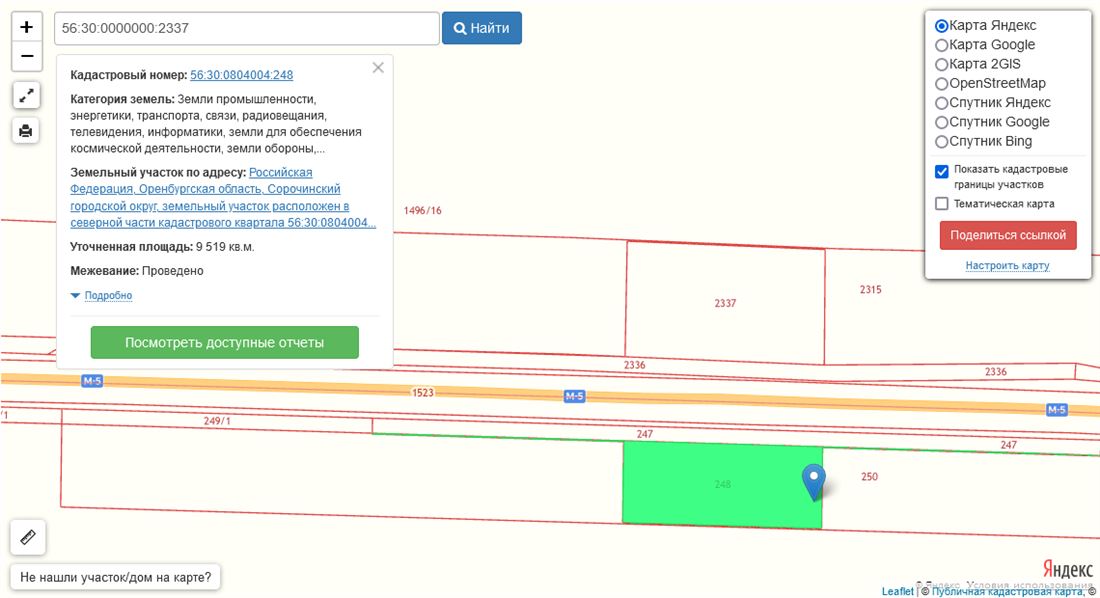Open Настроить карту settings link
The width and height of the screenshot is (1100, 598).
click(1007, 266)
